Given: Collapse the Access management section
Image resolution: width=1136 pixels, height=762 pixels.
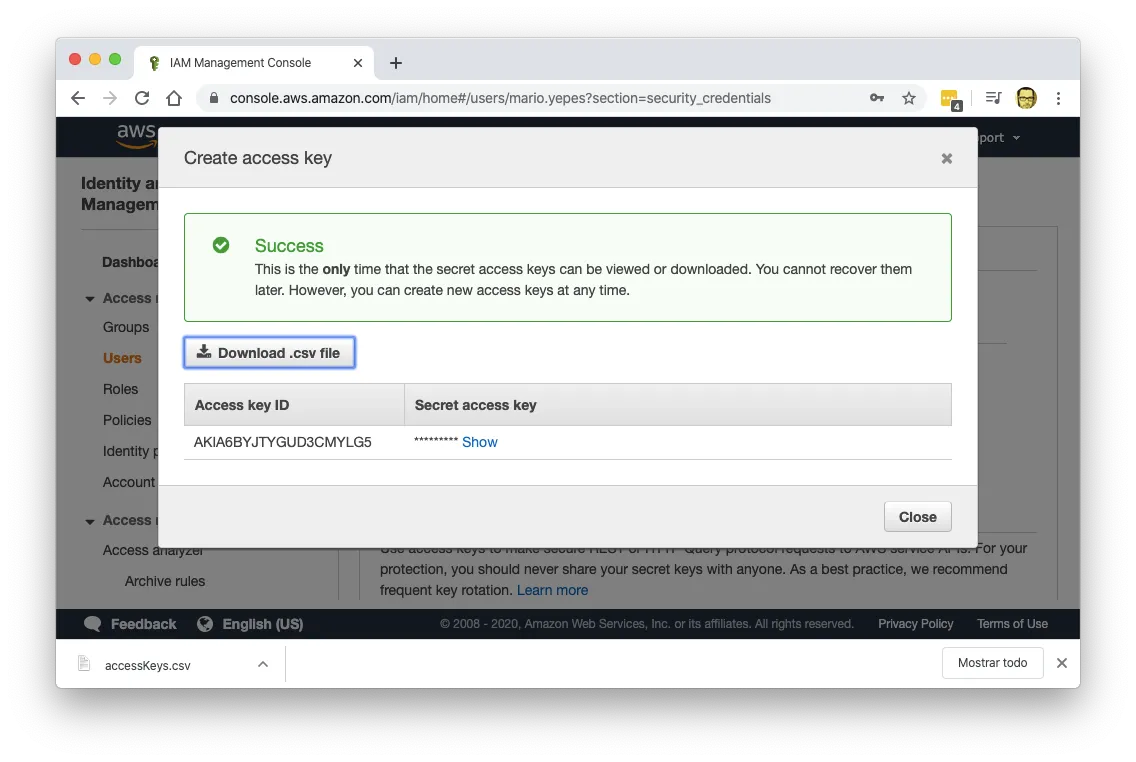Looking at the screenshot, I should [90, 298].
